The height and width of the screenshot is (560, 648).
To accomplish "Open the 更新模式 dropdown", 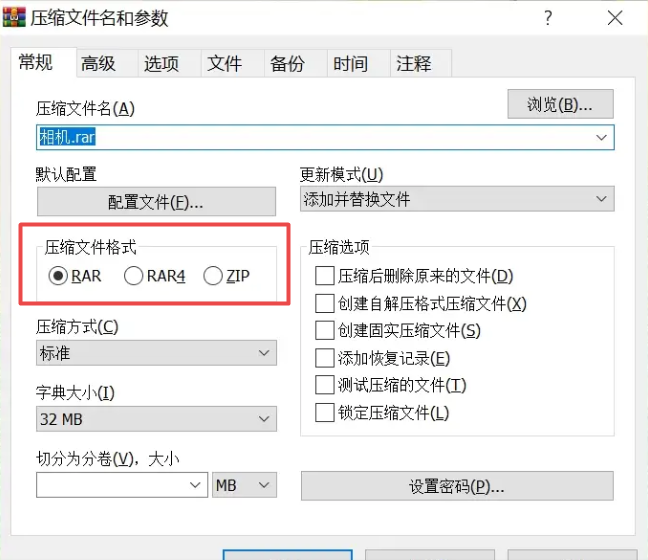I will click(457, 199).
